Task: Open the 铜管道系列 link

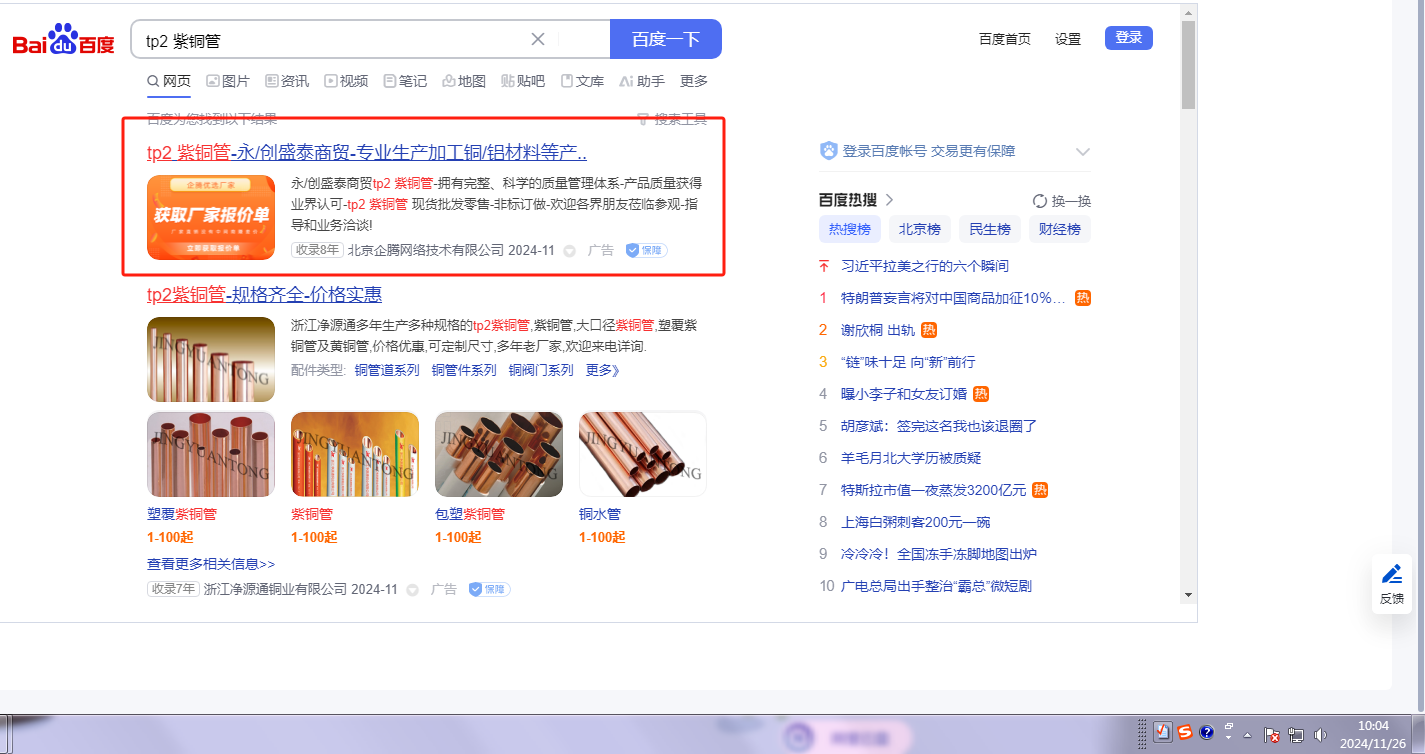Action: pos(387,370)
